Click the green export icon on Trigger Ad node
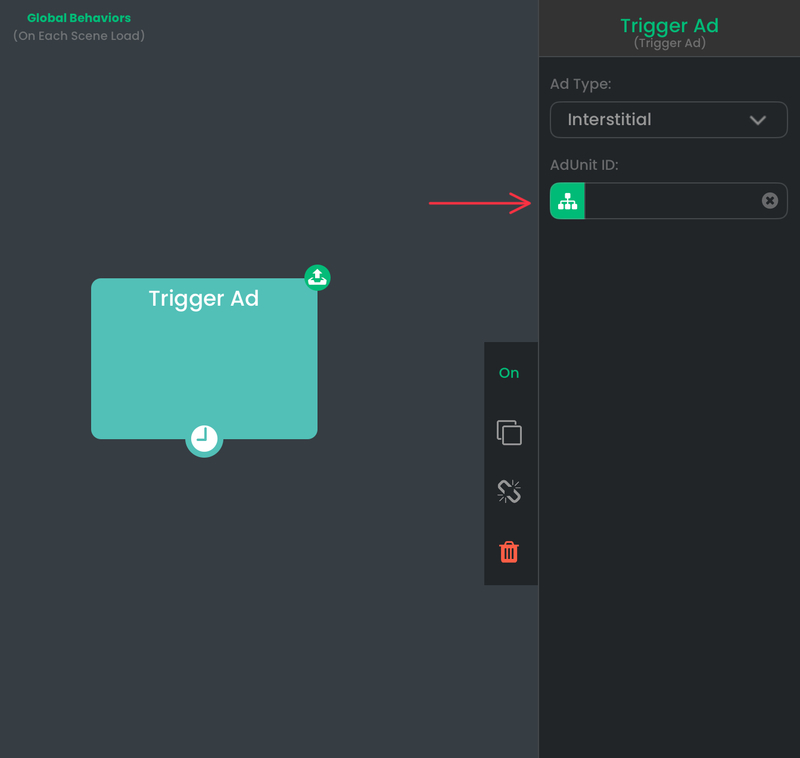The image size is (800, 758). [x=317, y=277]
